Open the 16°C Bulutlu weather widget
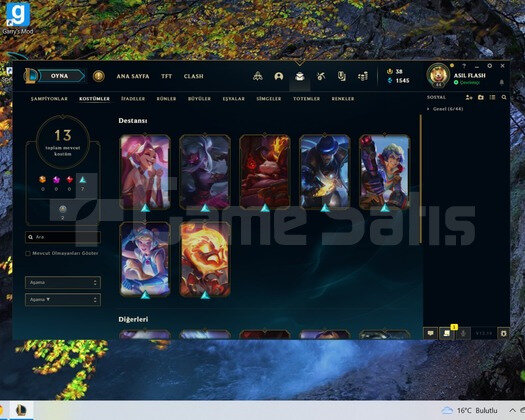The width and height of the screenshot is (525, 420). coord(469,411)
